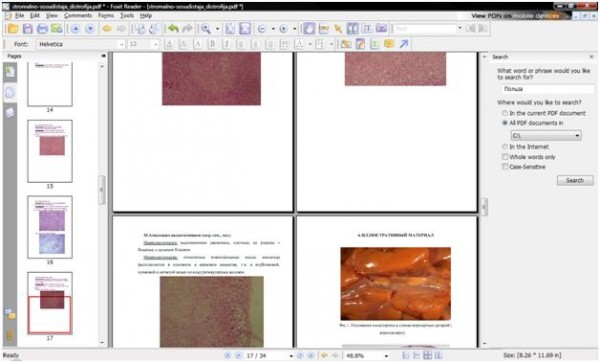Save the document with the floppy disk icon
This screenshot has height=363, width=600.
click(28, 29)
